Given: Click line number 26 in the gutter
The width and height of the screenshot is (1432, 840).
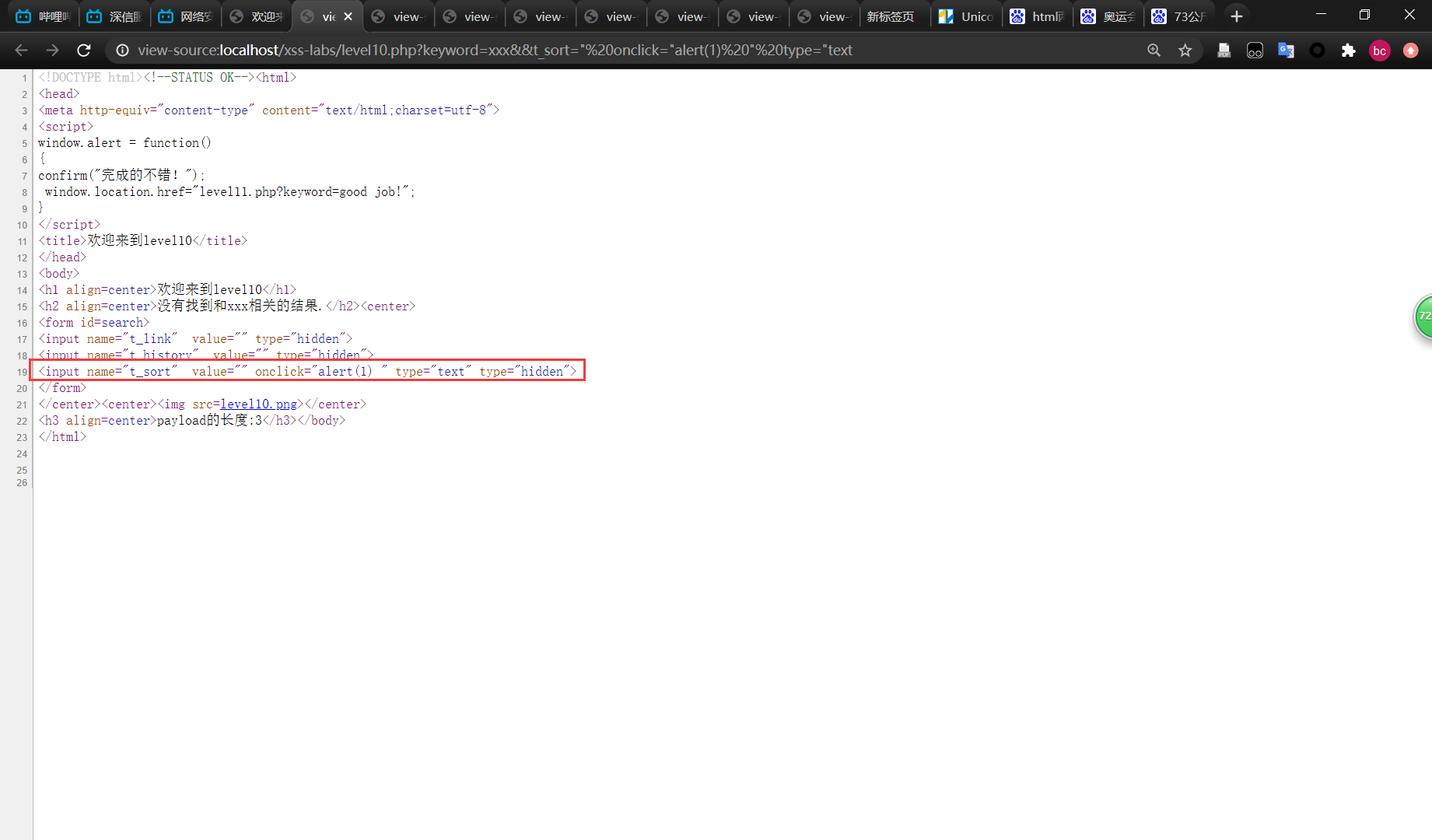Looking at the screenshot, I should click(22, 483).
